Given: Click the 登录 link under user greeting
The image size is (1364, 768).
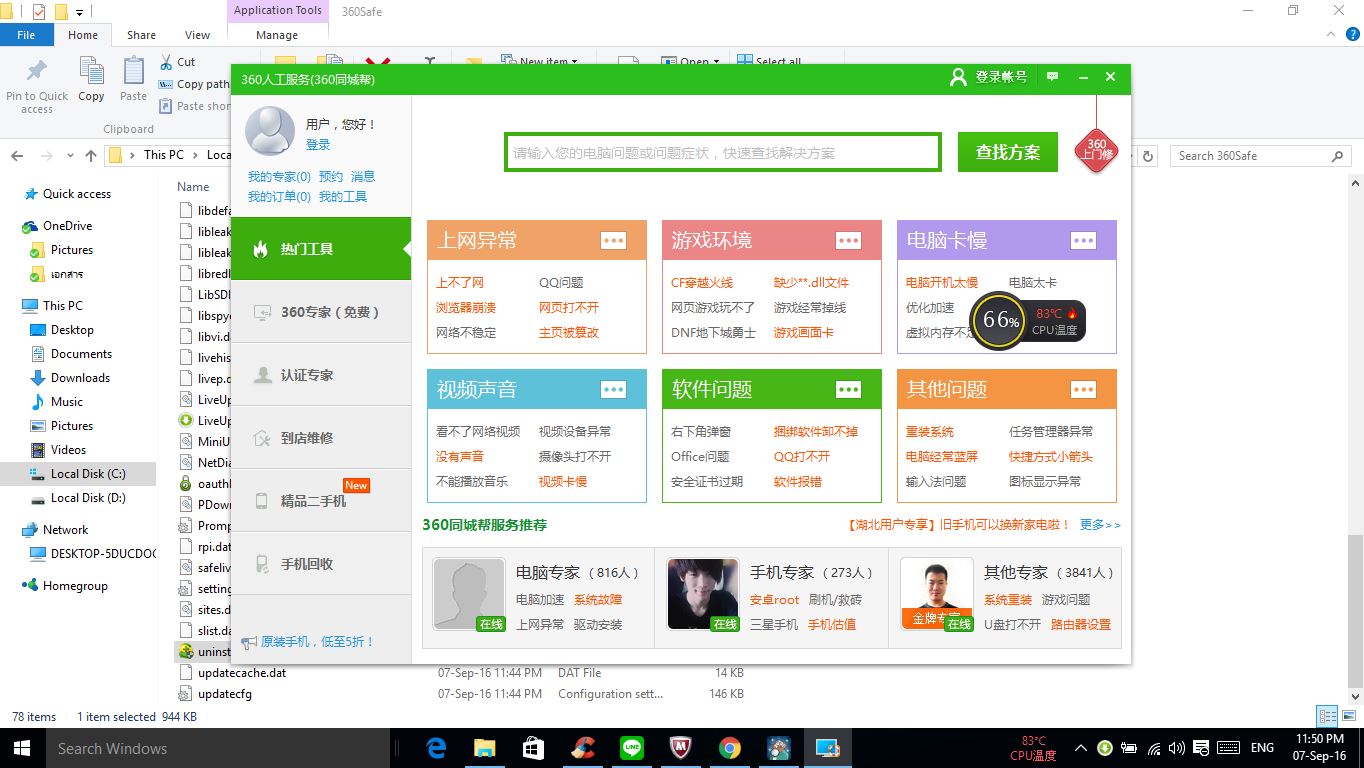Looking at the screenshot, I should coord(318,145).
